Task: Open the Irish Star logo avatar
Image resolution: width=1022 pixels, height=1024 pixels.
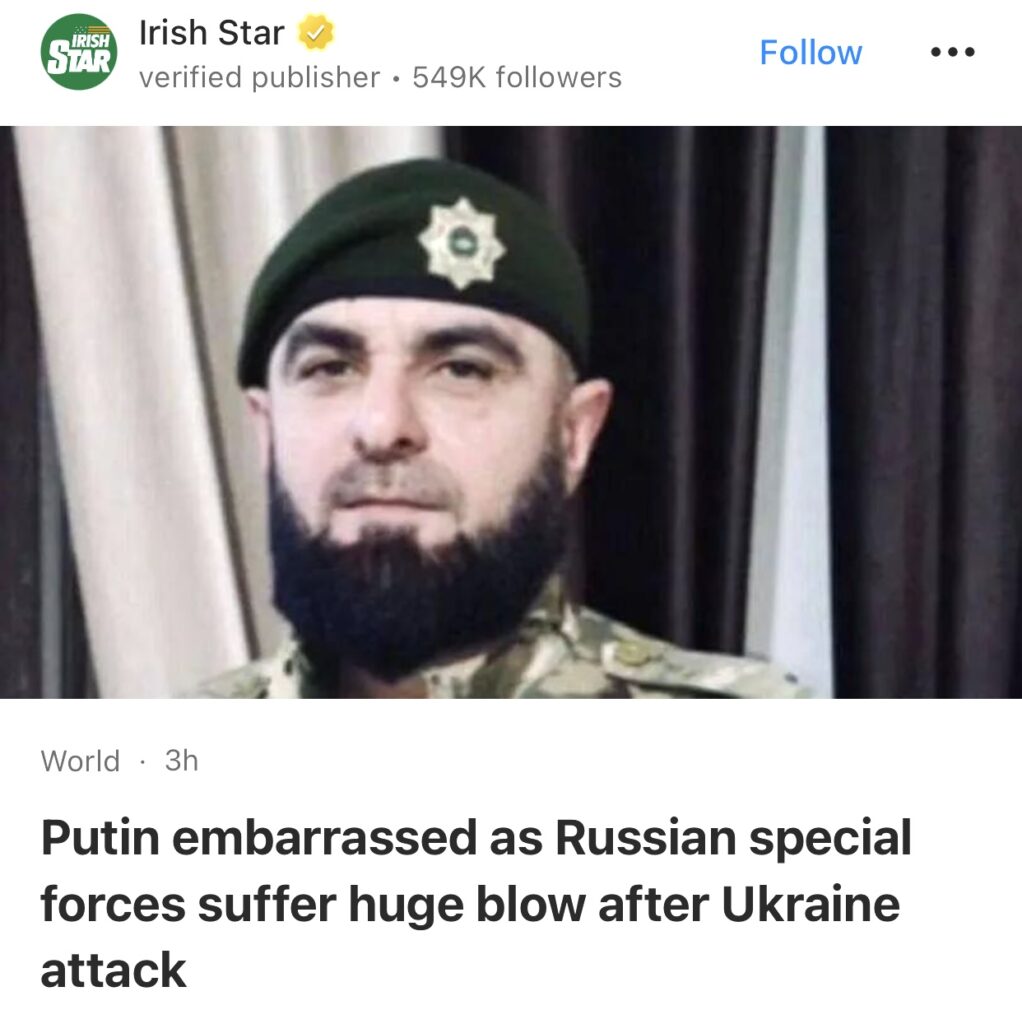Action: point(79,52)
